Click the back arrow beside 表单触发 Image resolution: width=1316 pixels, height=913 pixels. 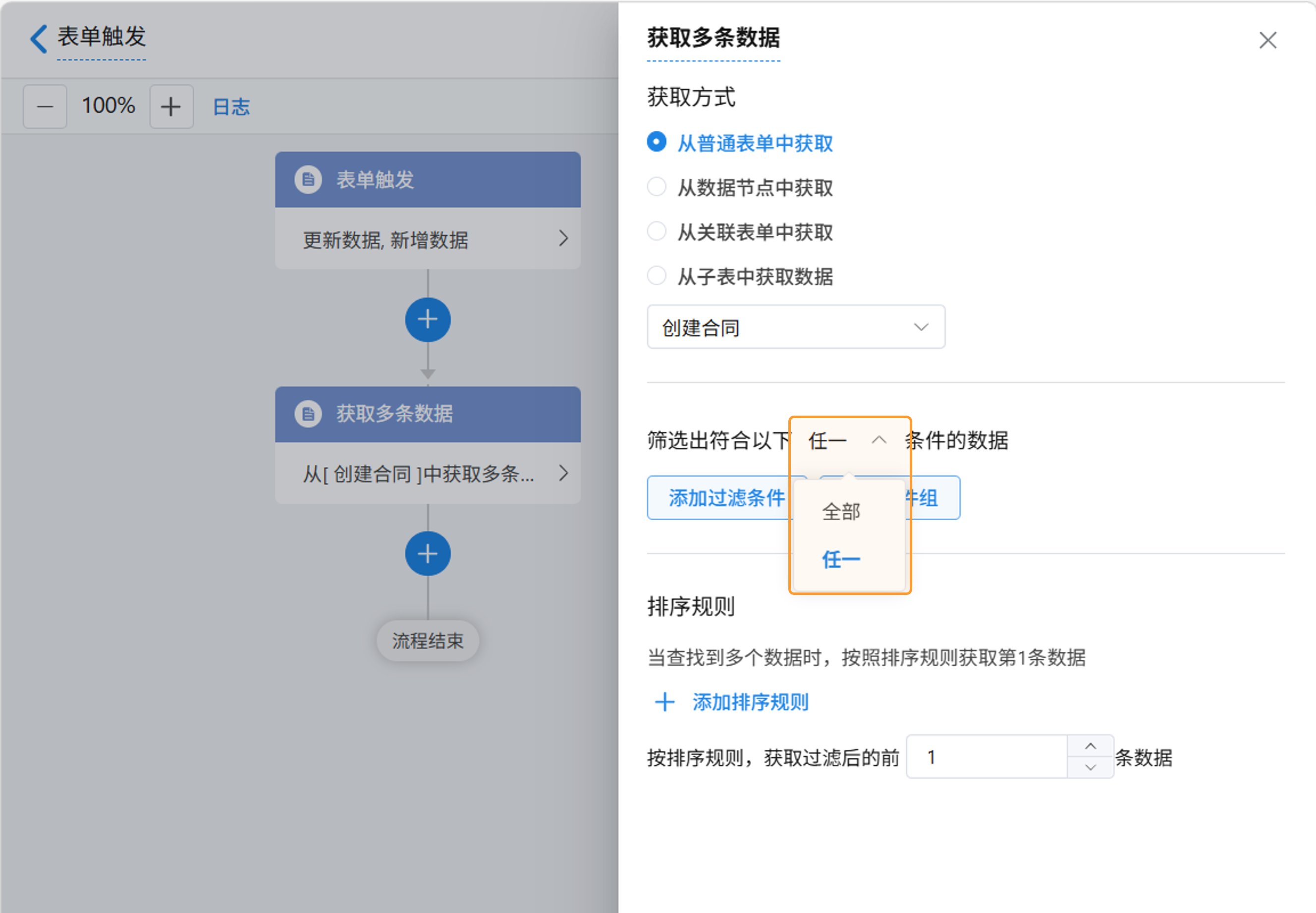coord(39,39)
